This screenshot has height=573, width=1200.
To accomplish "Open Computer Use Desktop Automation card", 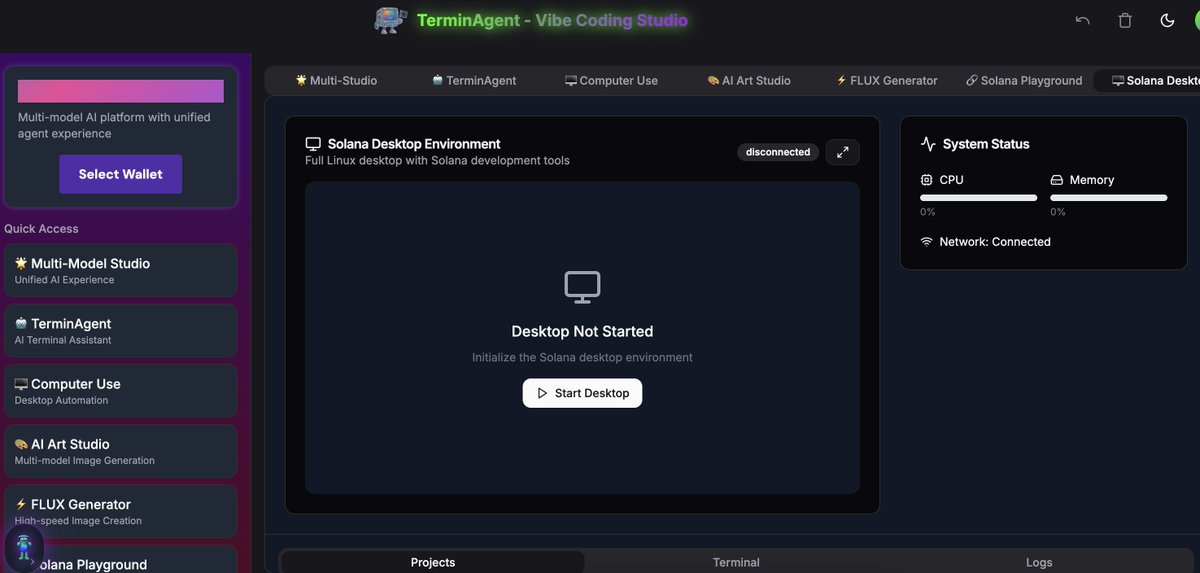I will point(121,390).
